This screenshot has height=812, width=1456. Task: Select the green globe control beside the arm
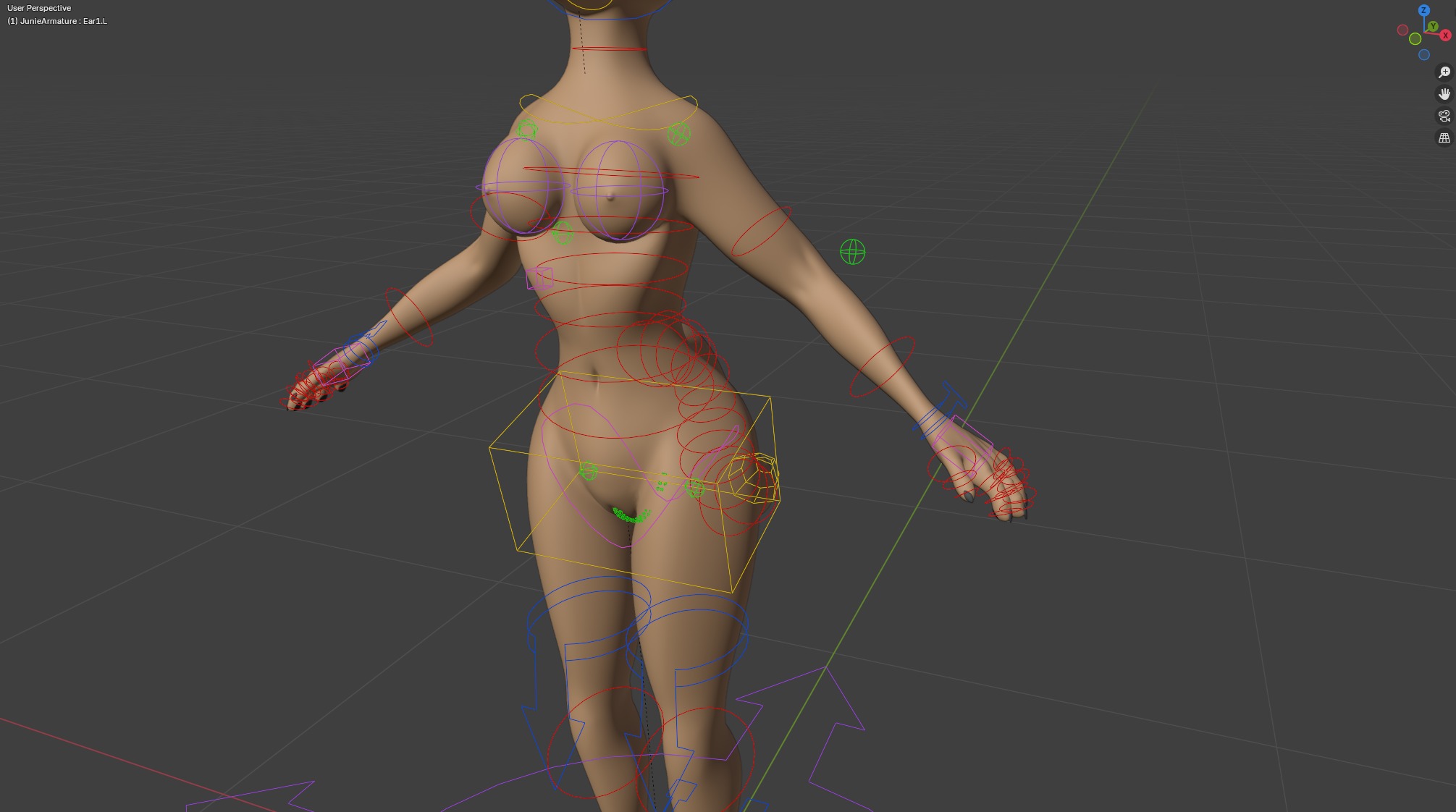pos(852,252)
